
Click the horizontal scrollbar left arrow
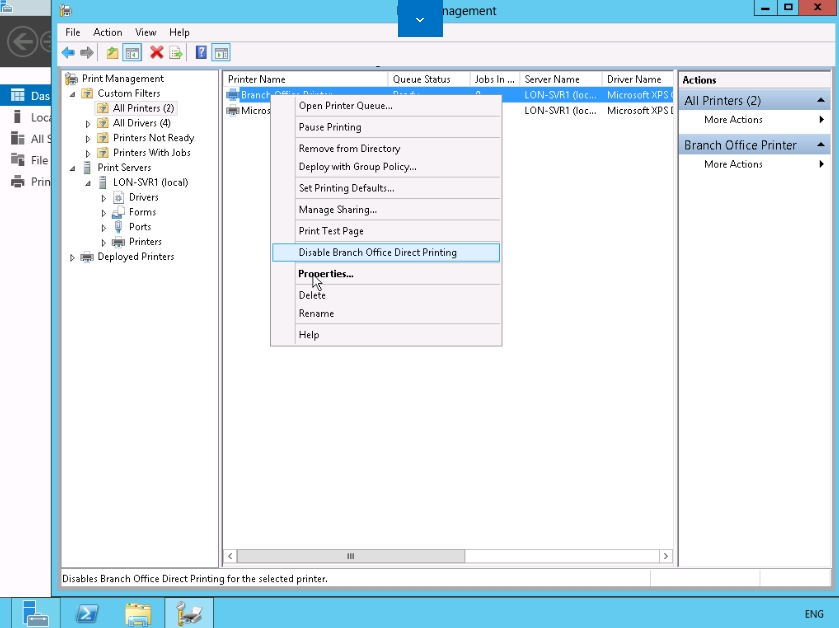[x=230, y=556]
